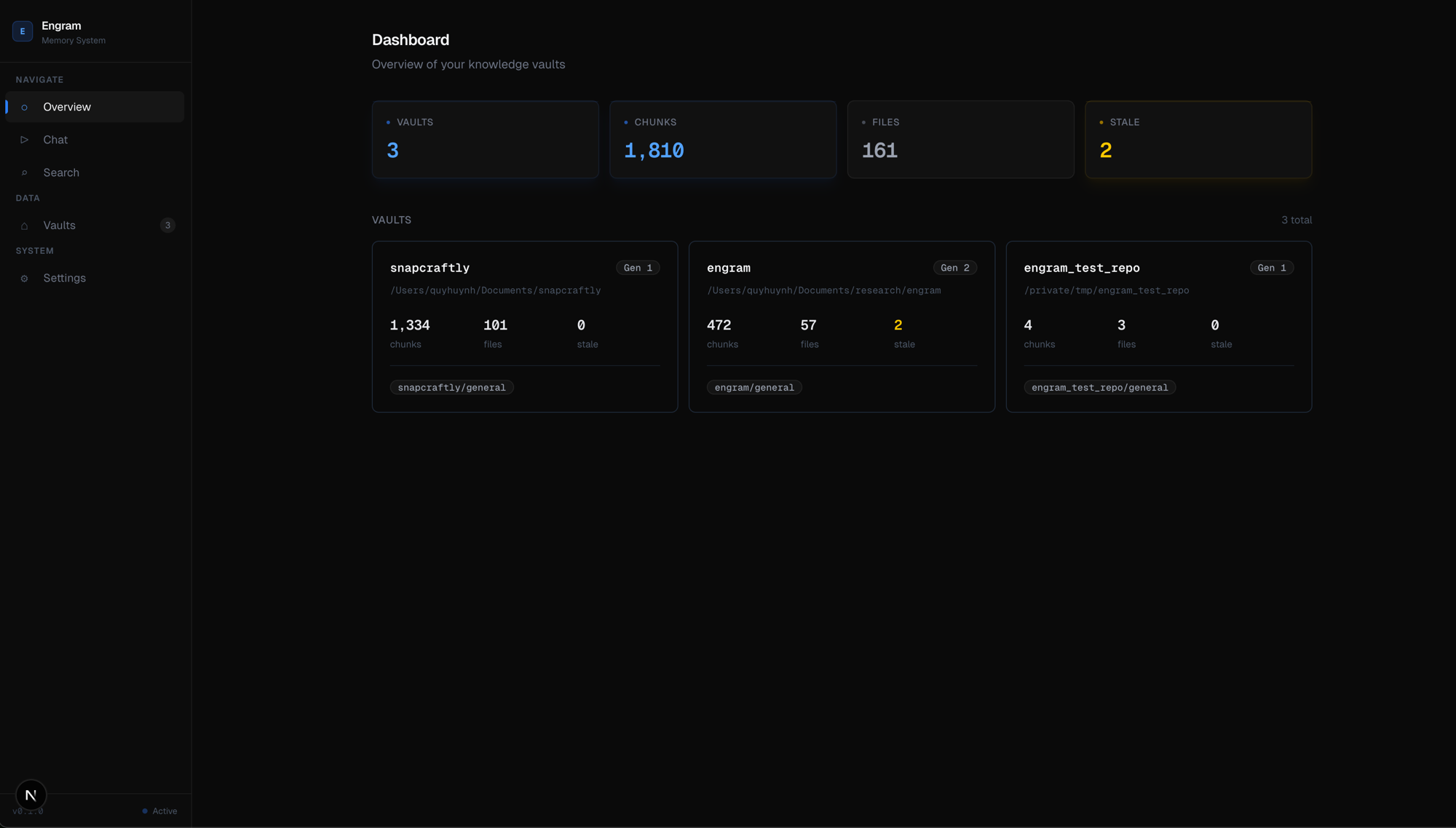Click the blue dot on the VAULTS card

pos(389,122)
